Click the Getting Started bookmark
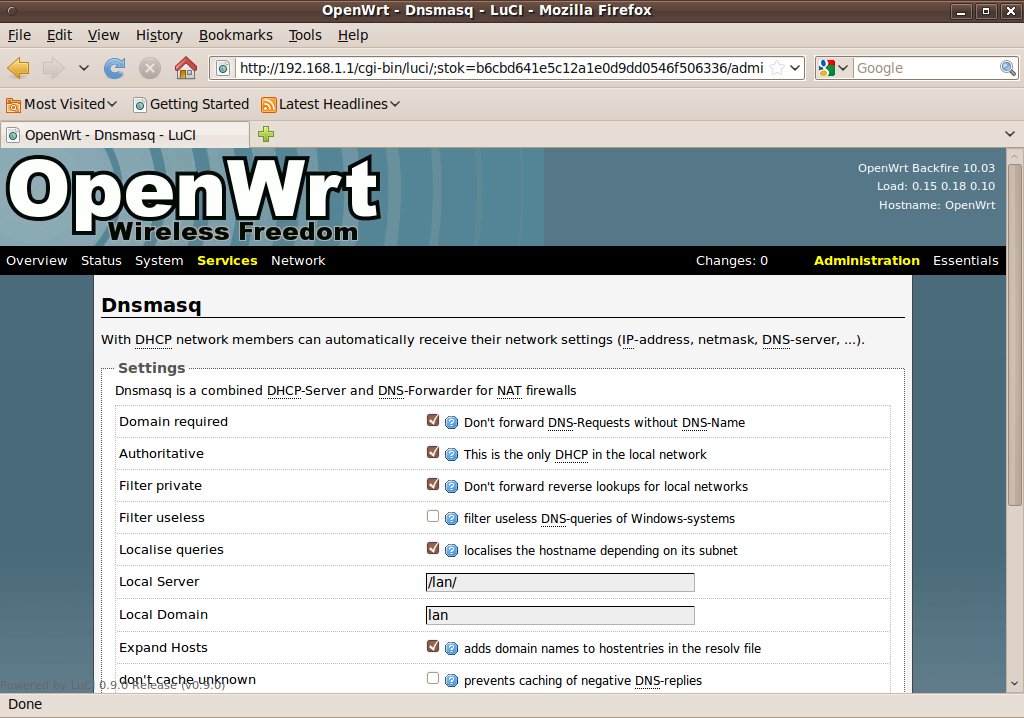 [190, 104]
